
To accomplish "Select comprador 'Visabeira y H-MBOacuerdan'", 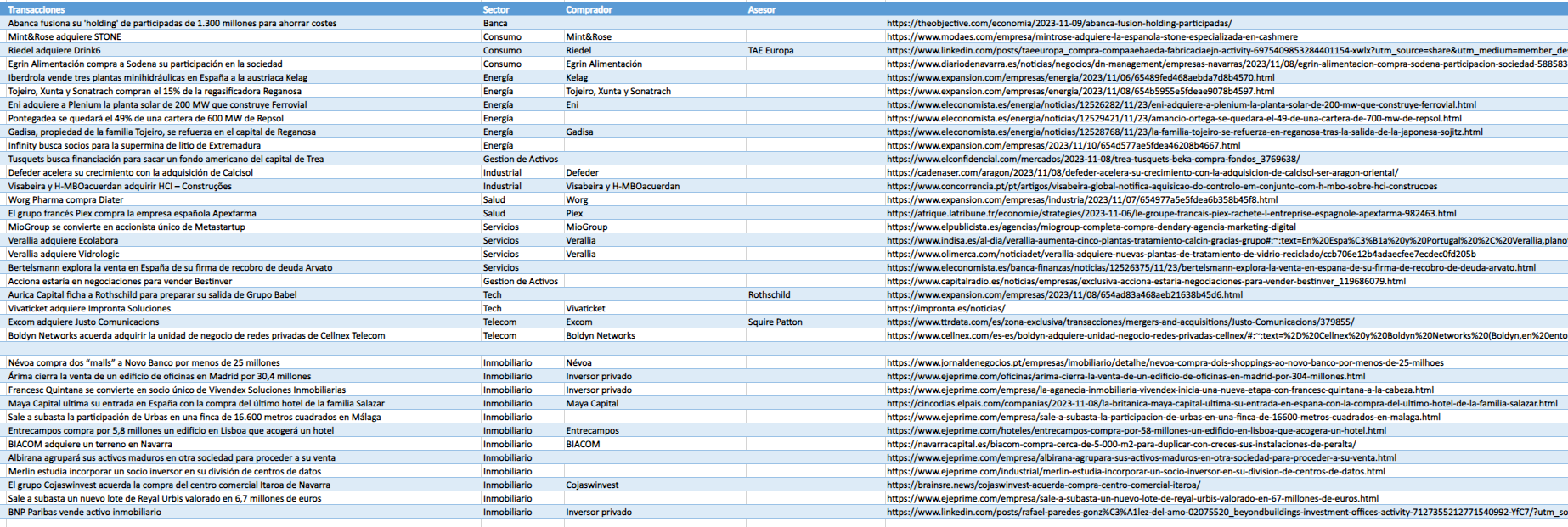I will (623, 186).
